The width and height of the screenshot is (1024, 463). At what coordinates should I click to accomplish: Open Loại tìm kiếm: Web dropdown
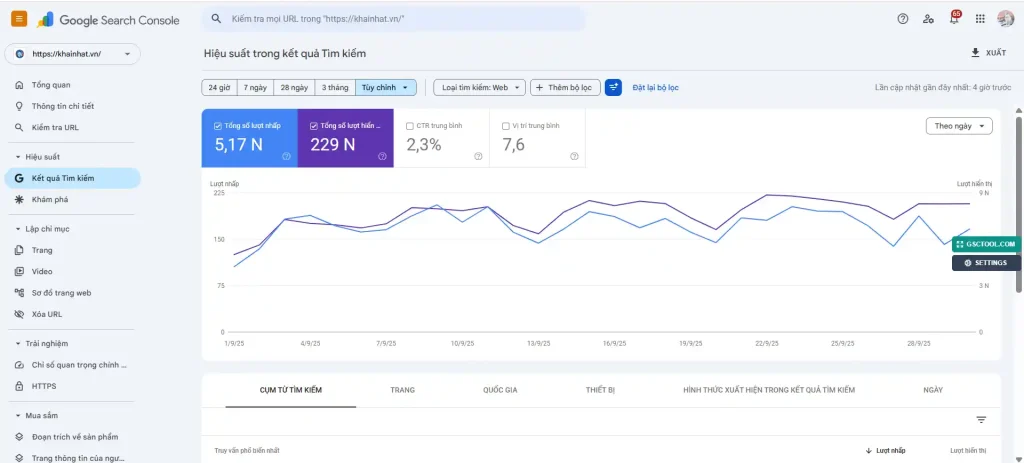tap(479, 88)
